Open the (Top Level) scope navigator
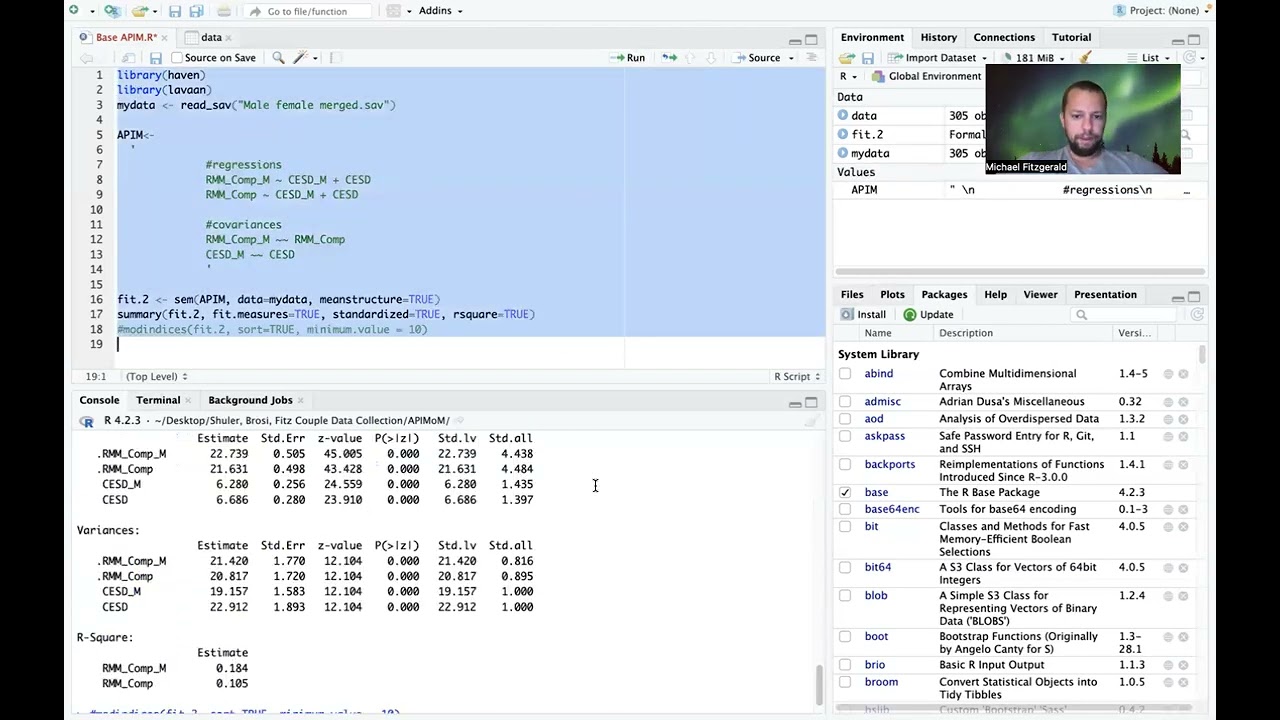The height and width of the screenshot is (720, 1280). point(156,377)
